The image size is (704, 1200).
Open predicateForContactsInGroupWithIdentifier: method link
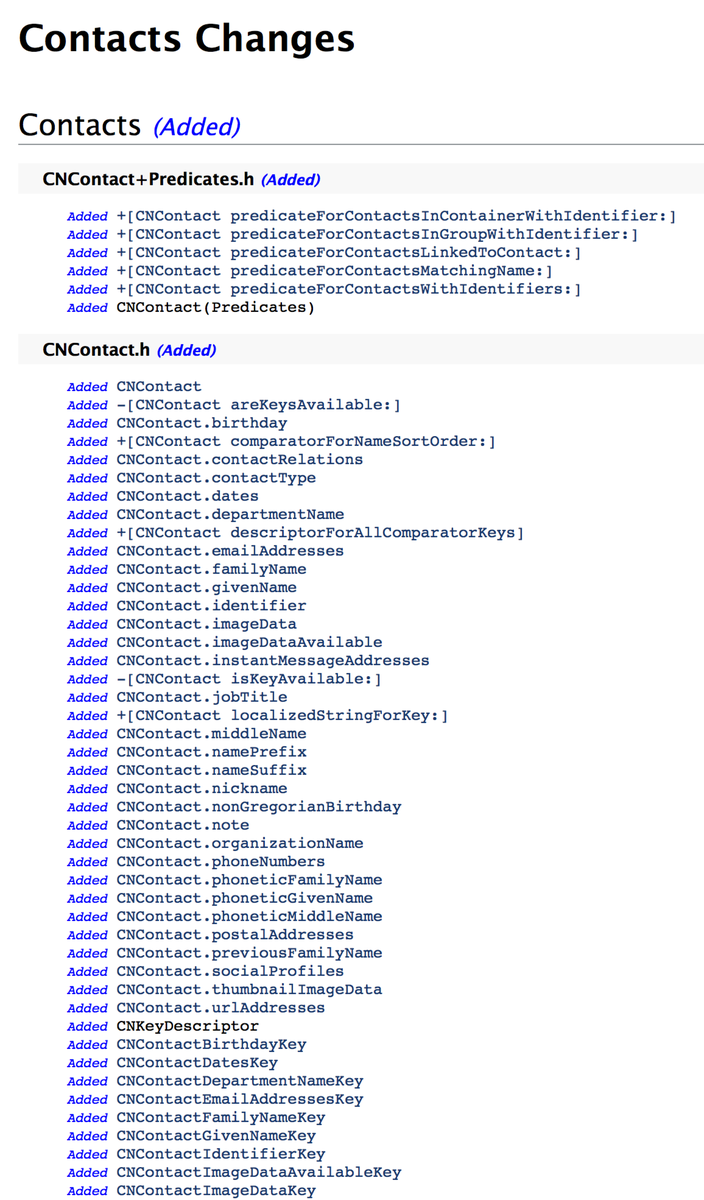377,234
